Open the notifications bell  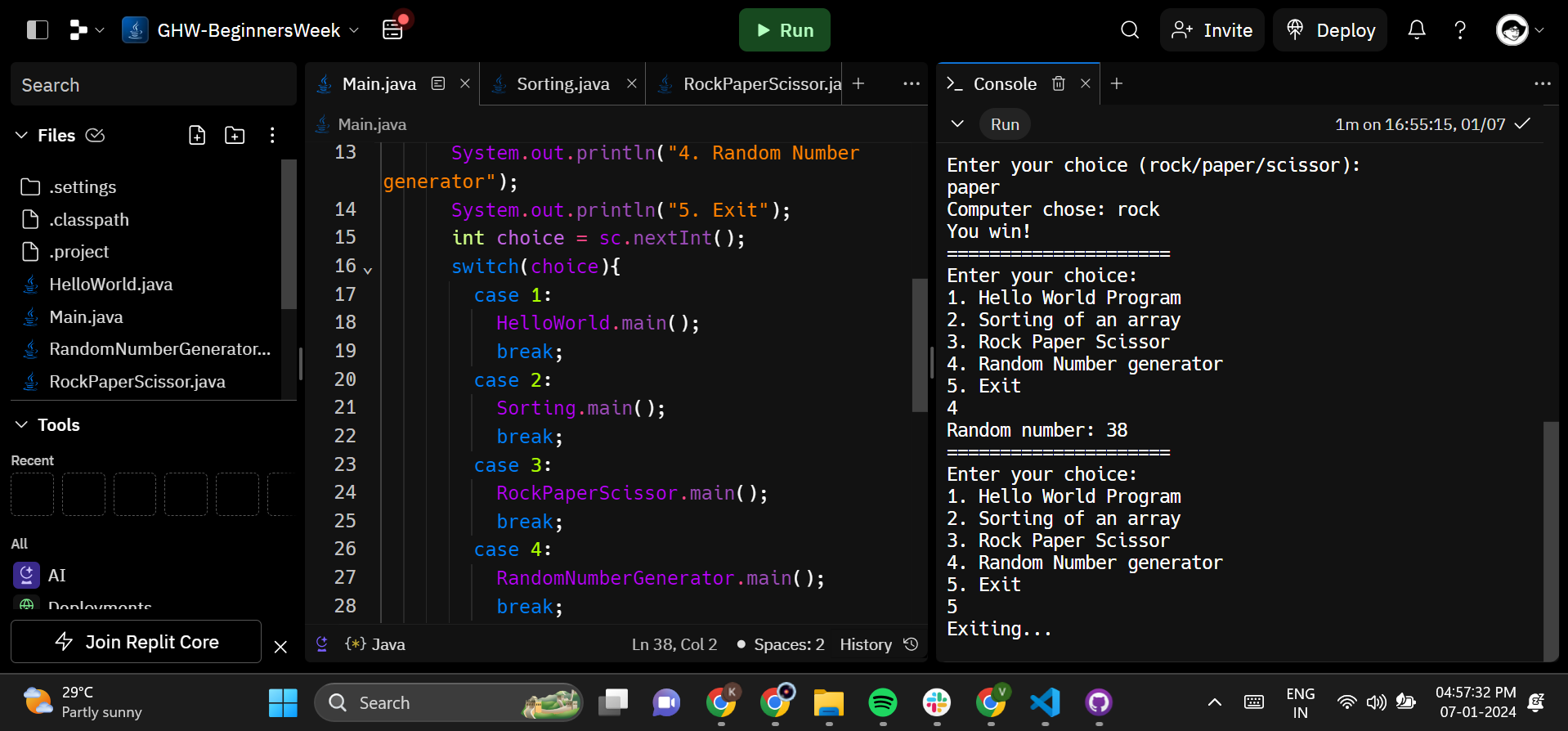(1417, 30)
